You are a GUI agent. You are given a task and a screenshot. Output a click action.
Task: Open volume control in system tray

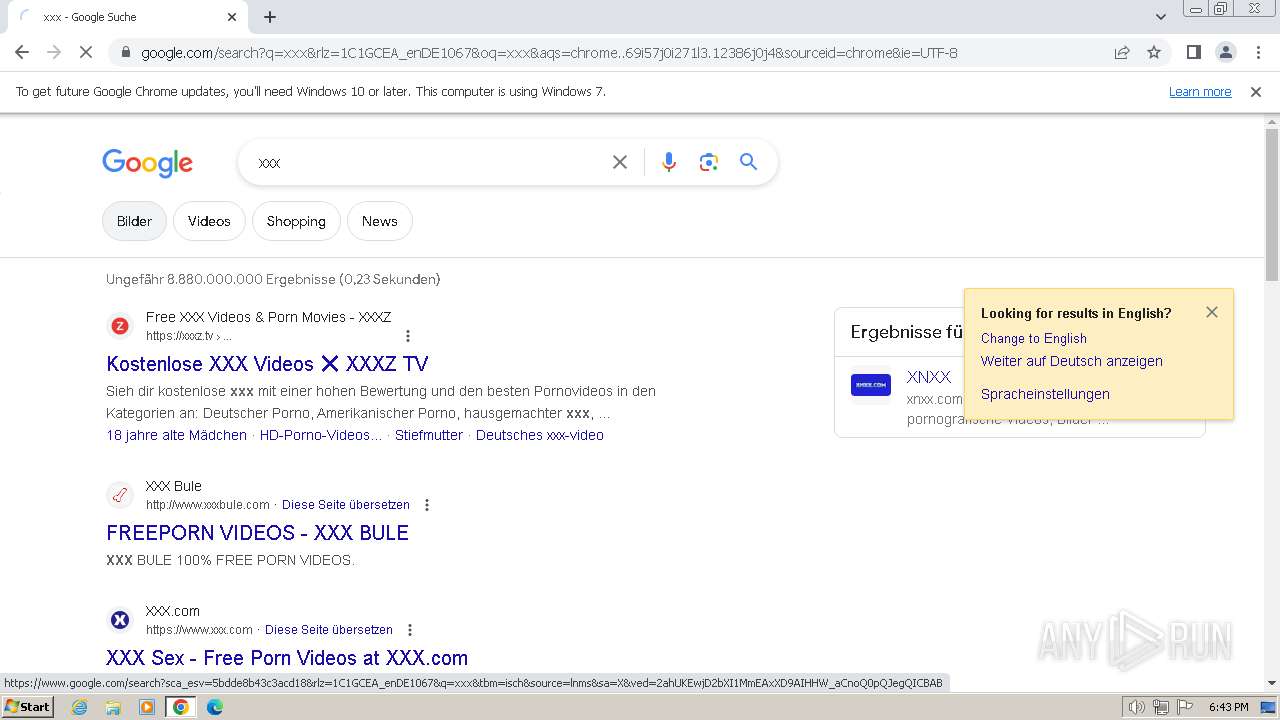click(x=1137, y=707)
